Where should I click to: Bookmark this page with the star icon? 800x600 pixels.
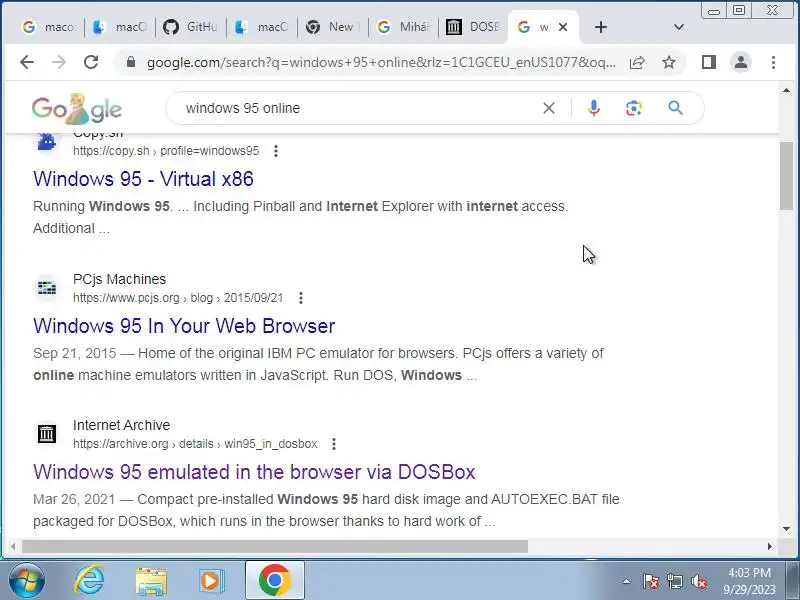[669, 62]
